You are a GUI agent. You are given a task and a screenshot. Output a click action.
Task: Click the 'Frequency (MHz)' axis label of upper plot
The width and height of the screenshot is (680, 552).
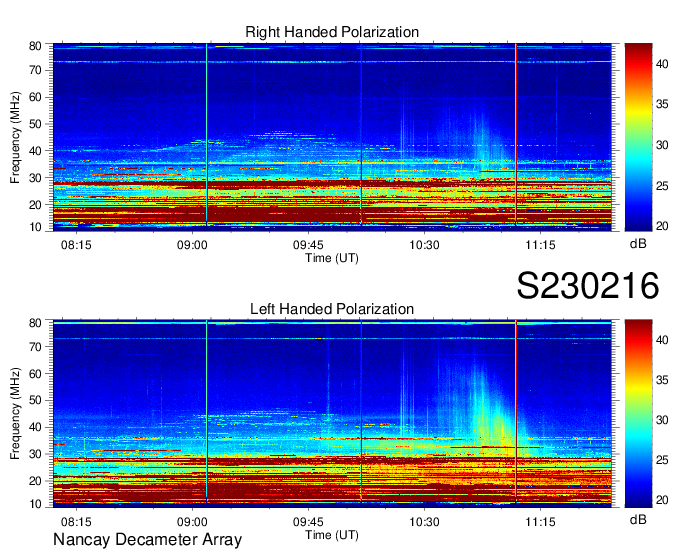click(15, 137)
